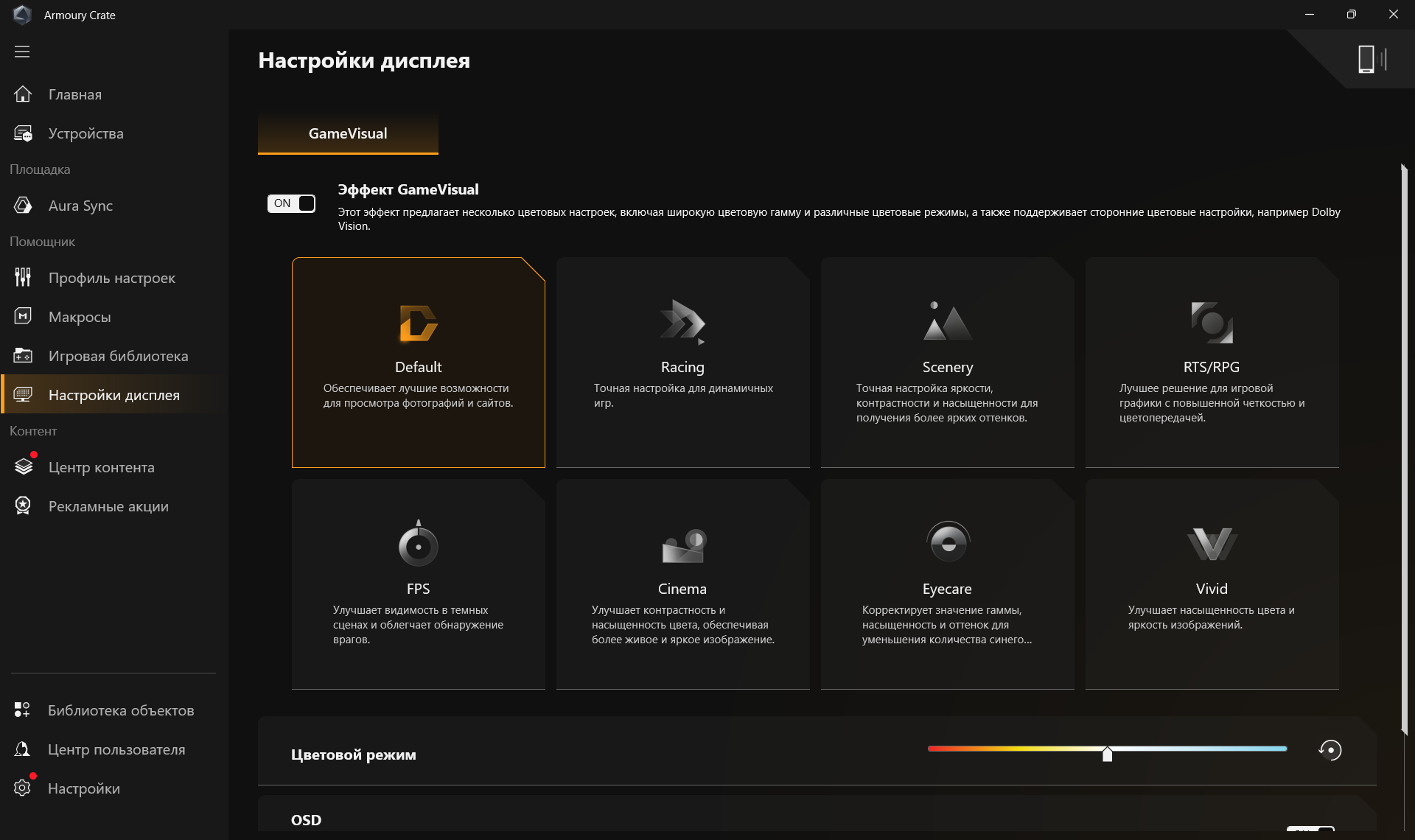Image resolution: width=1415 pixels, height=840 pixels.
Task: Click the Цветовой режим temperature slider handle
Action: pos(1107,753)
